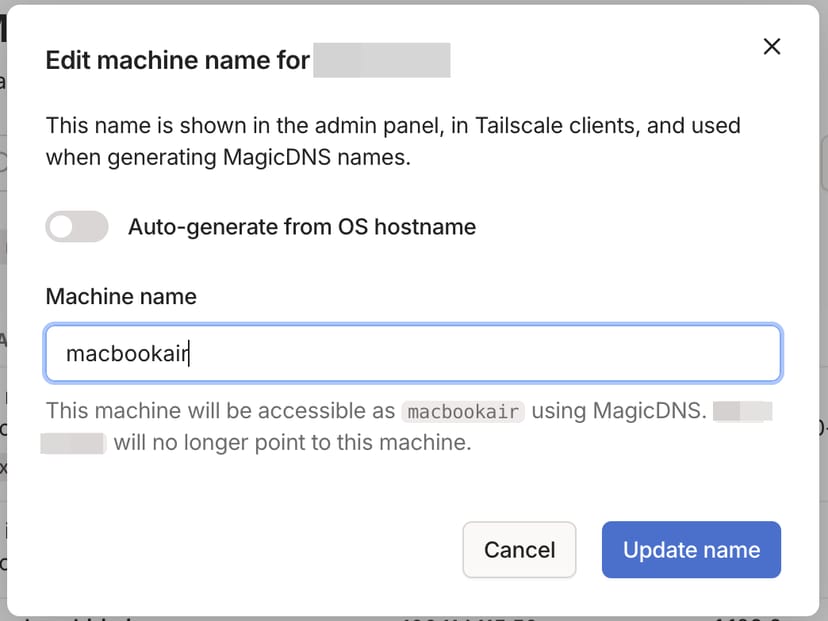Click the Update name button
The height and width of the screenshot is (621, 828).
(691, 550)
